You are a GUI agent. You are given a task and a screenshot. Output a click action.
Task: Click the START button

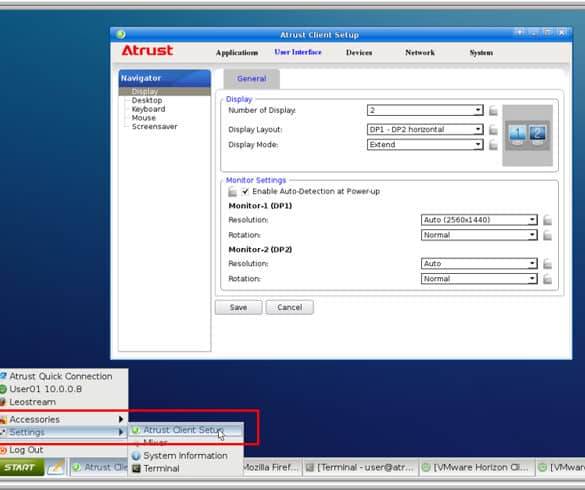coord(22,467)
